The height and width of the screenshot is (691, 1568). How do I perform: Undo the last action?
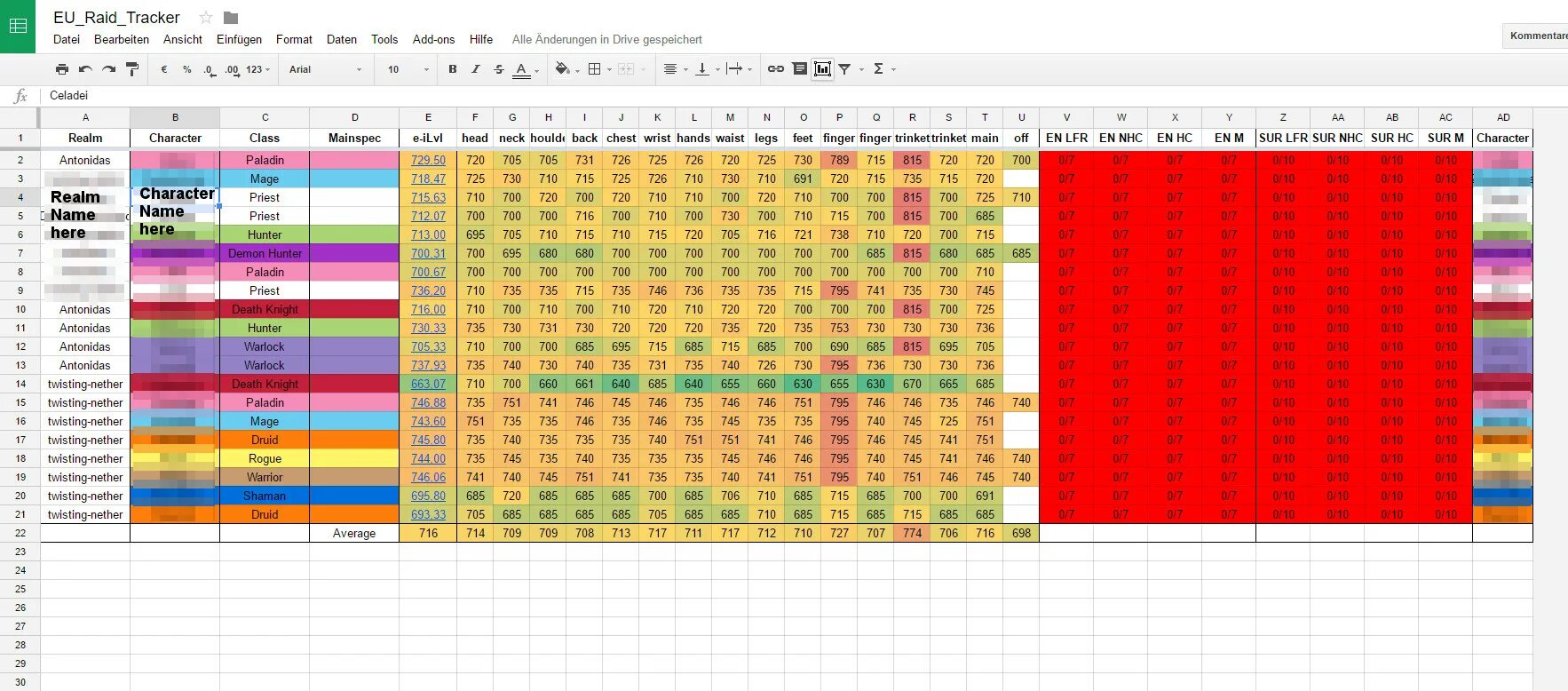tap(85, 69)
